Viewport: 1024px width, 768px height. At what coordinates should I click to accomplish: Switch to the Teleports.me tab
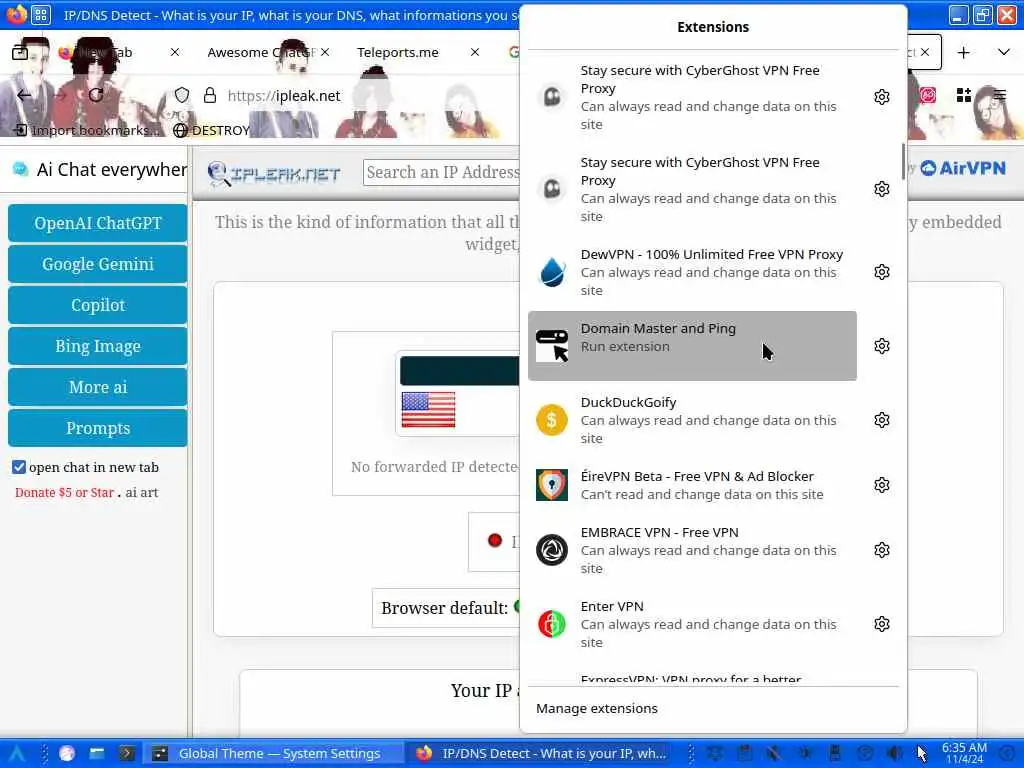[x=398, y=52]
